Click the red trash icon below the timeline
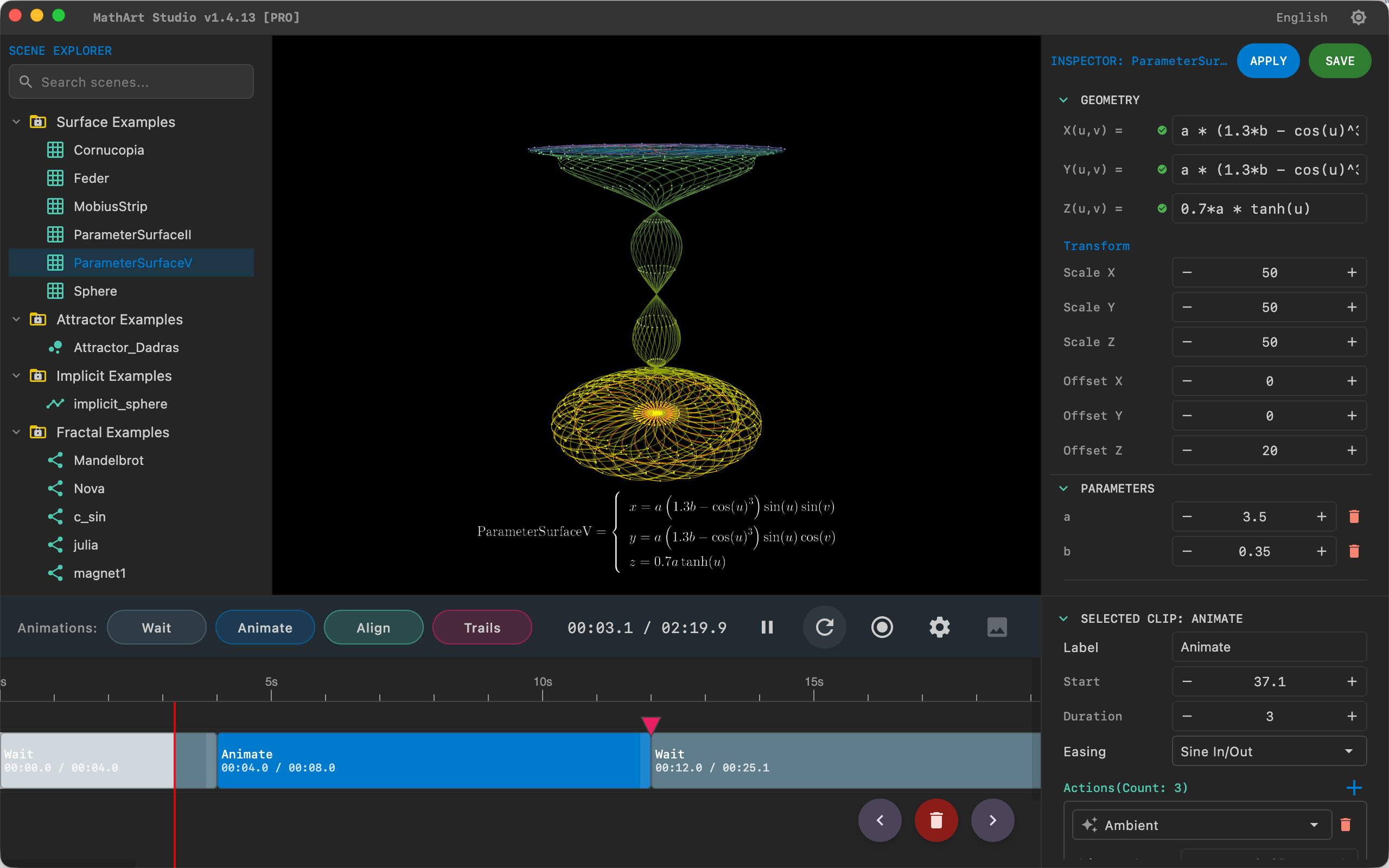 [x=935, y=820]
